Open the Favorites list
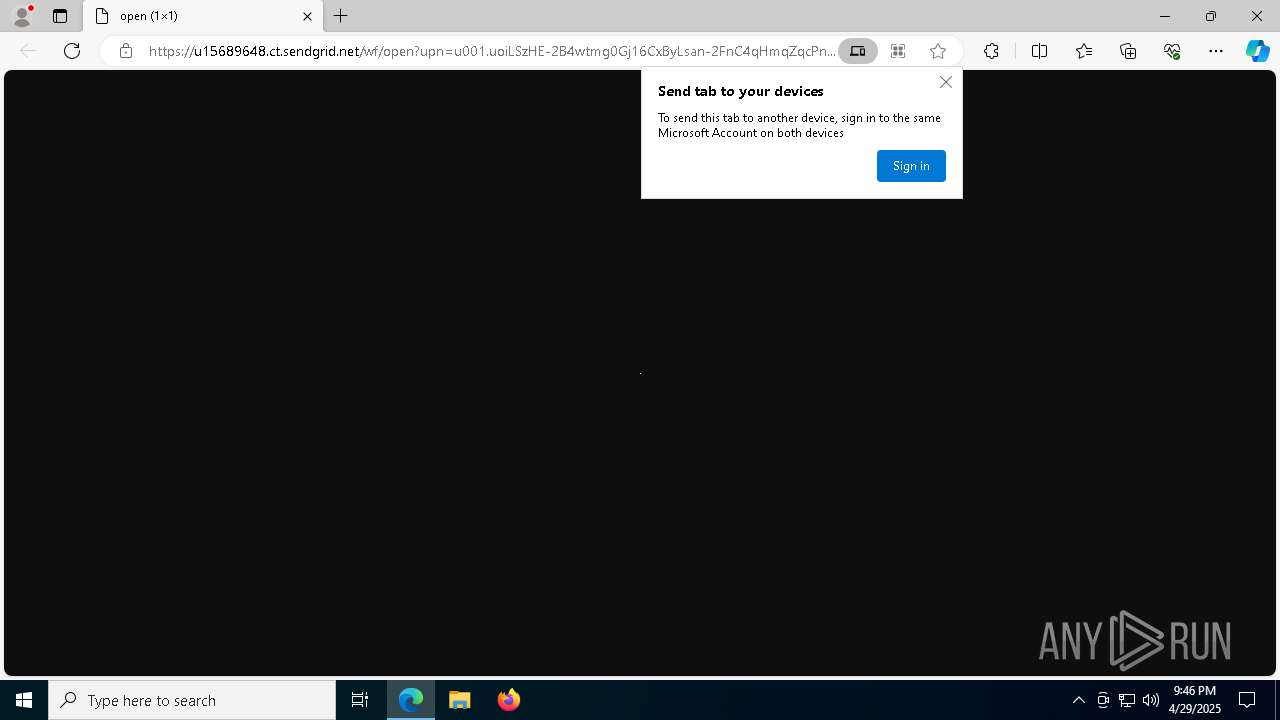 (x=1084, y=51)
